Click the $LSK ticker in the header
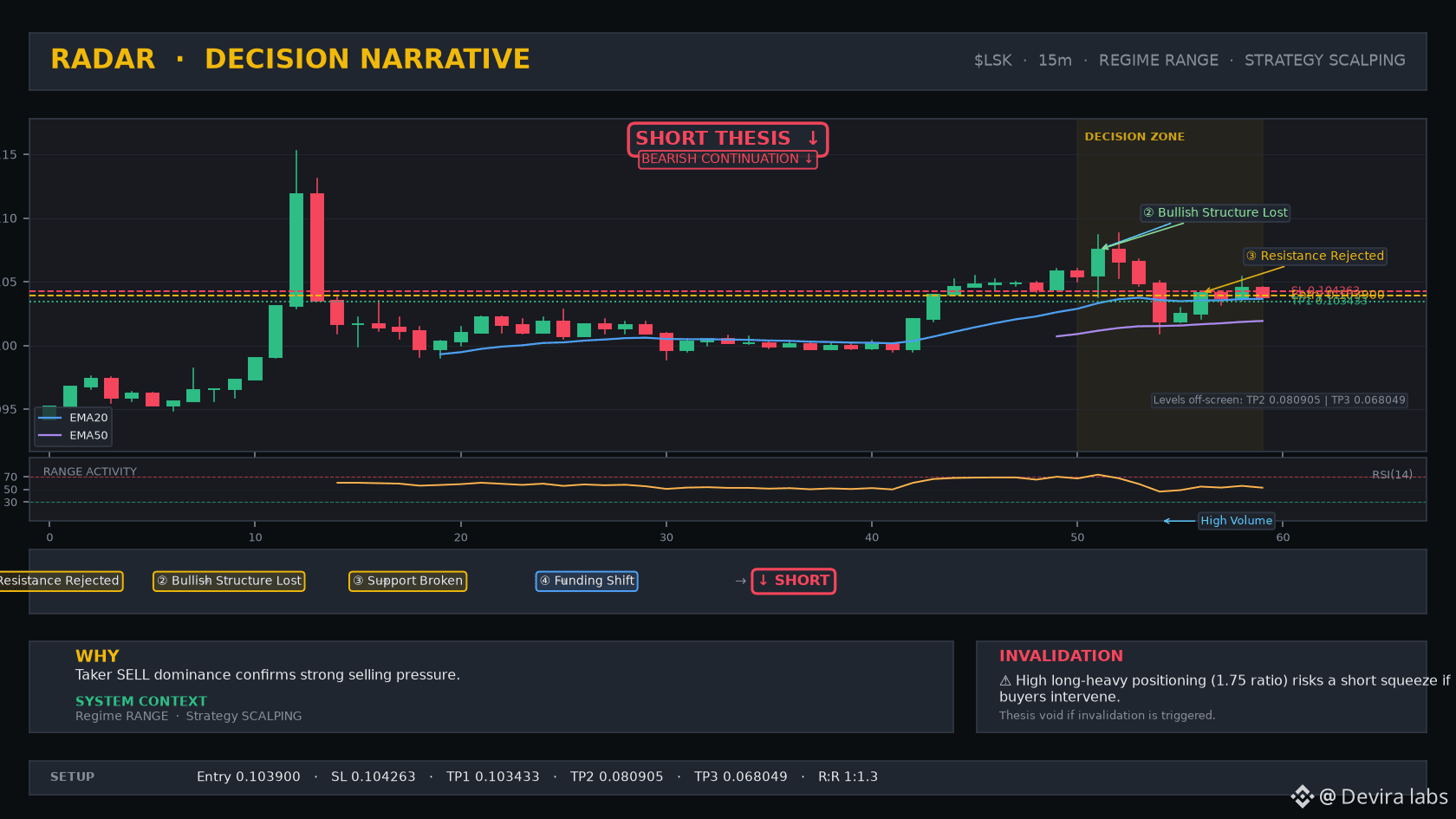 [x=993, y=61]
